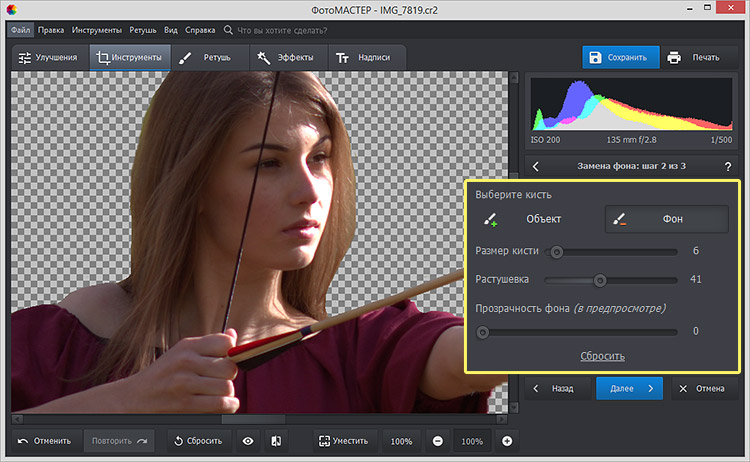
Task: Zoom out with the minus icon
Action: click(438, 441)
